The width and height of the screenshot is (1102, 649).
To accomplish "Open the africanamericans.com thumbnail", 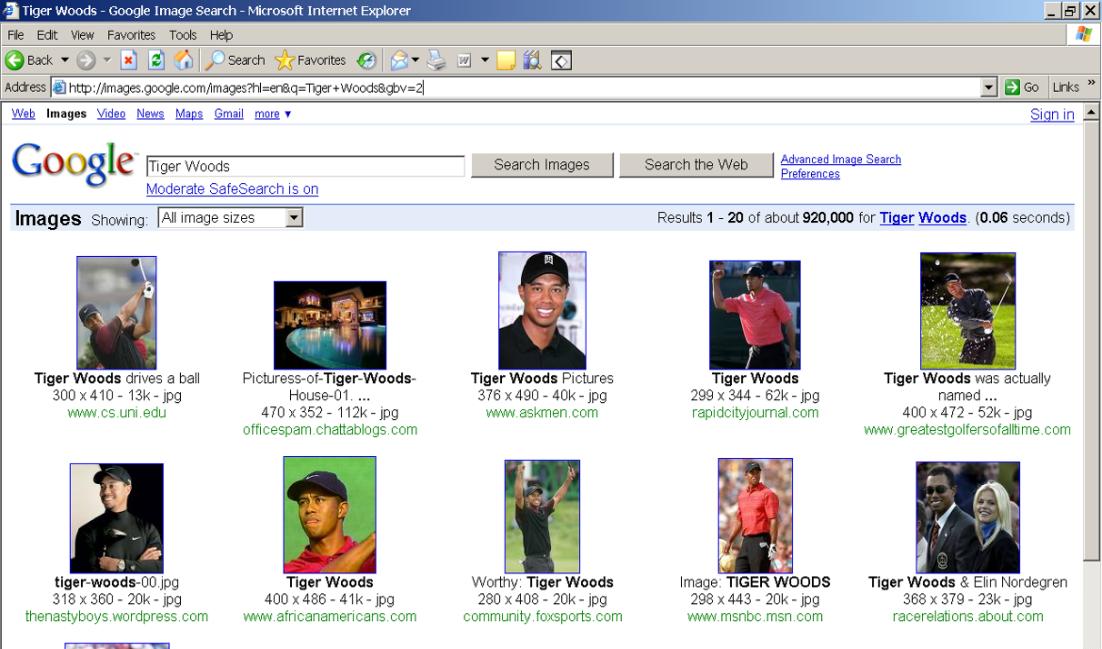I will click(x=330, y=515).
